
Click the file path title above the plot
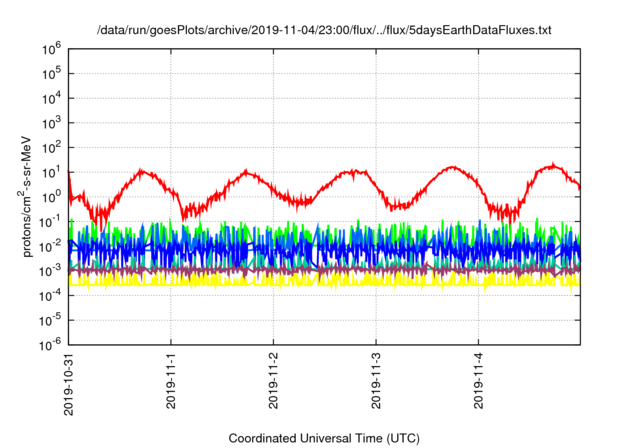324,30
